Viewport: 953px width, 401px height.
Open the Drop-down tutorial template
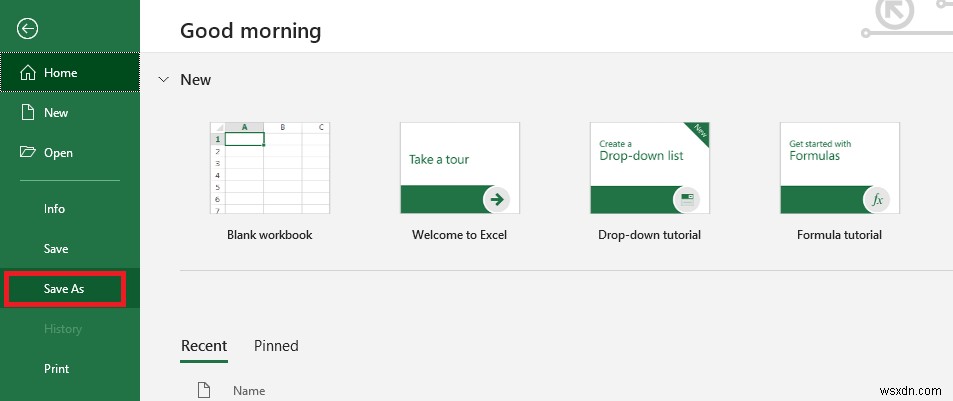[x=649, y=168]
